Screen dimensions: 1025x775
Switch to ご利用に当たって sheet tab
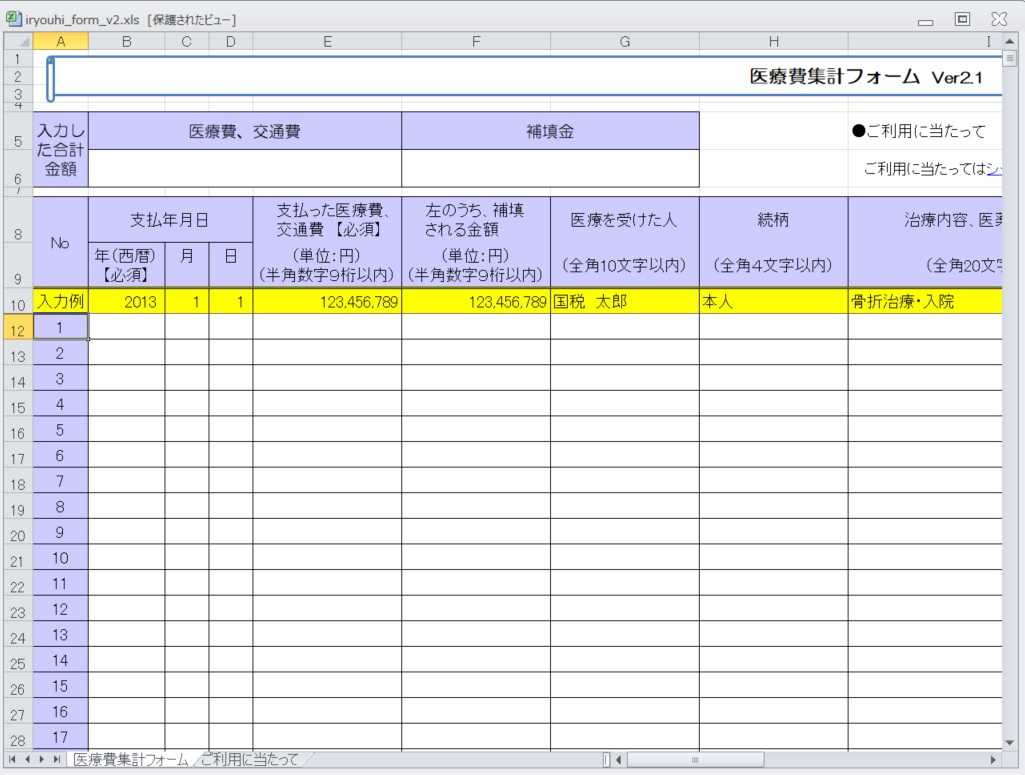pos(249,760)
